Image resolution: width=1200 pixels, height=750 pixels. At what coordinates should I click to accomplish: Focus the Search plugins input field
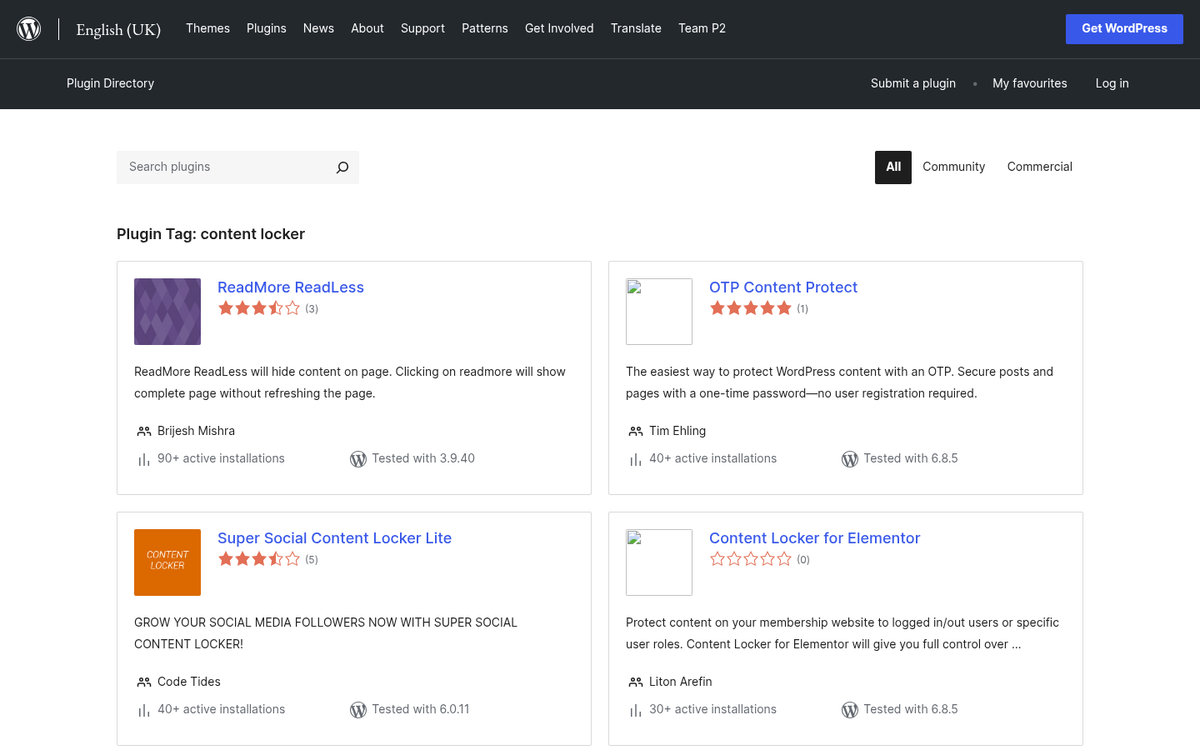click(225, 167)
